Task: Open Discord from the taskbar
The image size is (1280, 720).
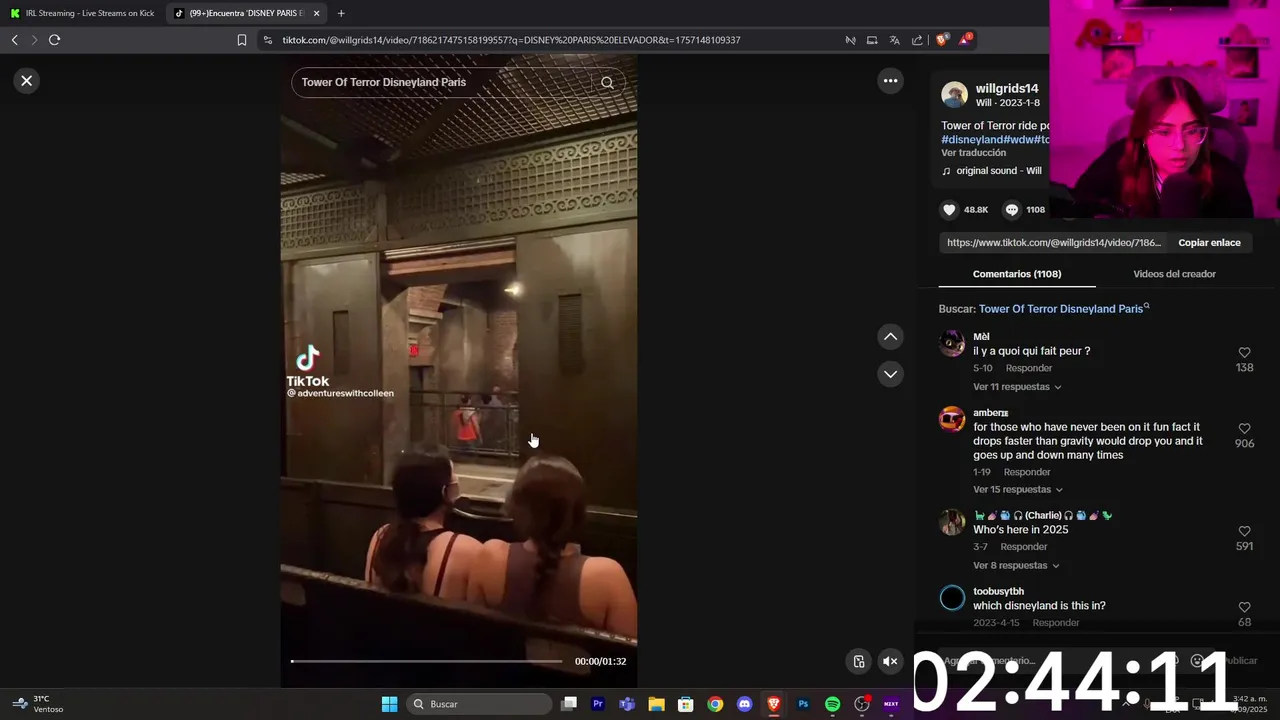Action: click(x=744, y=704)
